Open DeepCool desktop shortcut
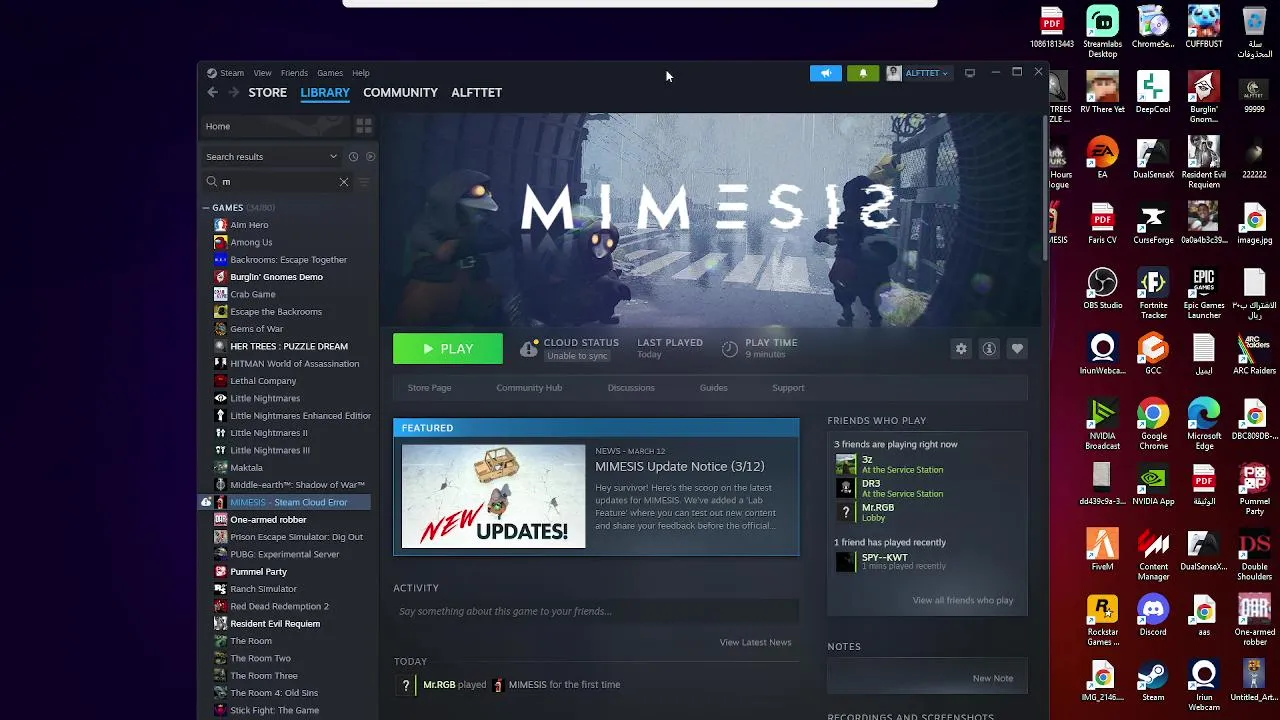The image size is (1280, 720). [1153, 92]
